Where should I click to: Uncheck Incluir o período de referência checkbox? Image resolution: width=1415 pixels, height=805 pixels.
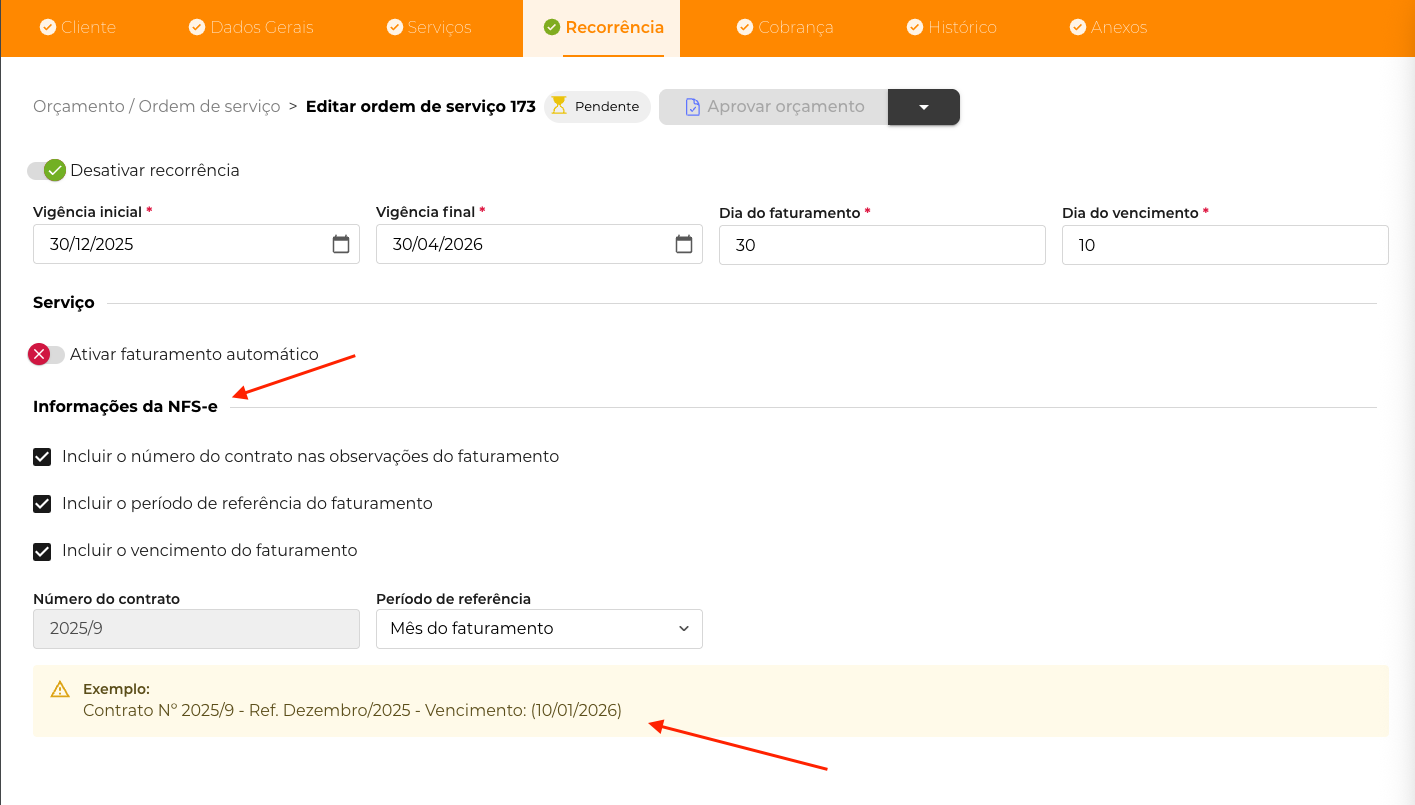tap(42, 504)
